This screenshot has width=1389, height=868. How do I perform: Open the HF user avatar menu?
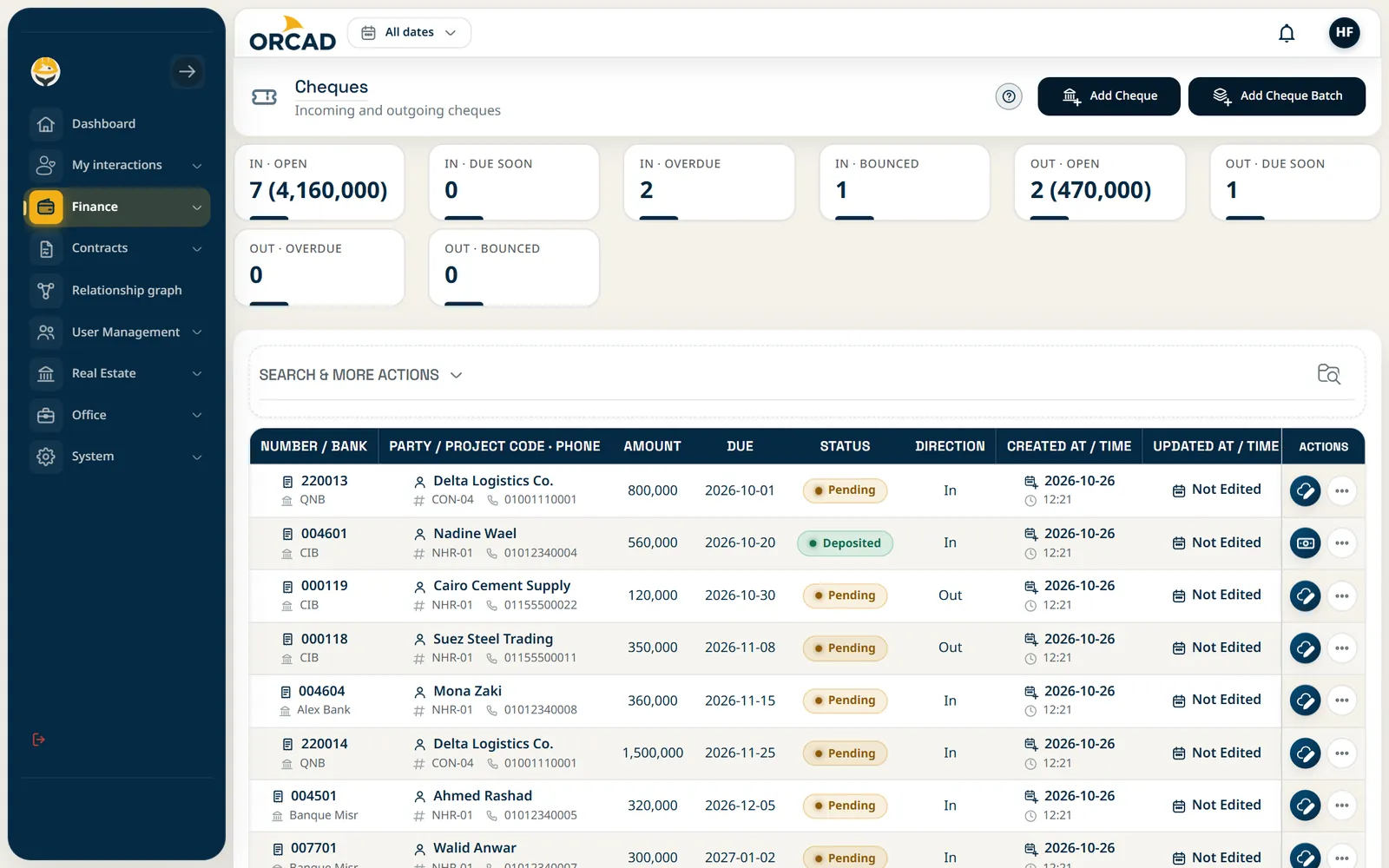click(1344, 33)
